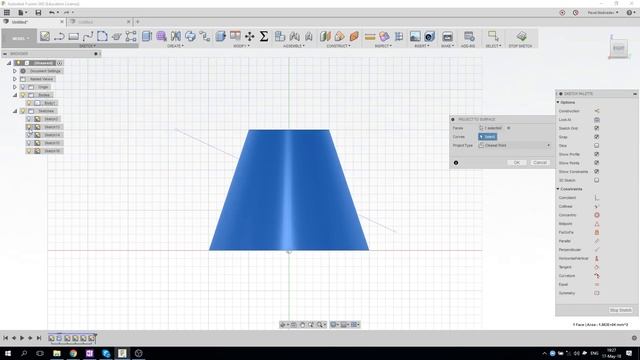Click the New Component assemble icon
Screen dimensions: 640x360
pos(280,36)
